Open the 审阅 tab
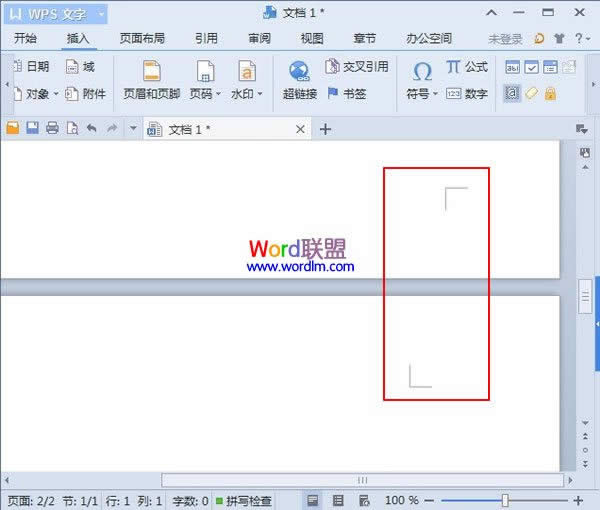The width and height of the screenshot is (600, 510). 259,38
